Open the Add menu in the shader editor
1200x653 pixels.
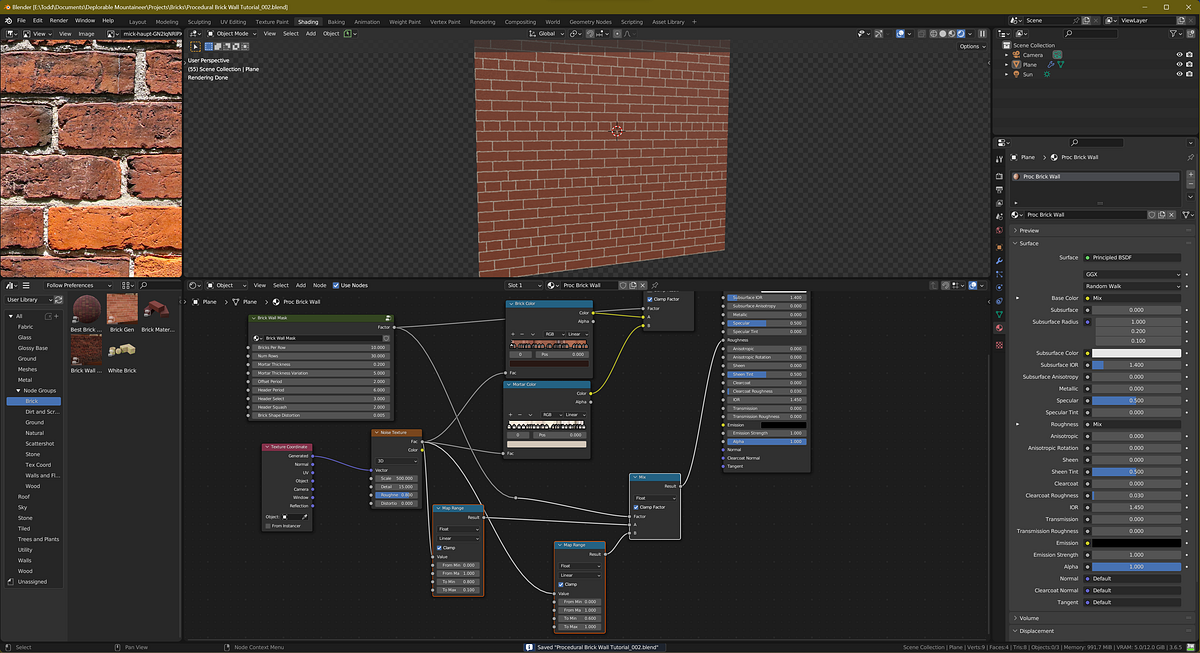click(301, 285)
